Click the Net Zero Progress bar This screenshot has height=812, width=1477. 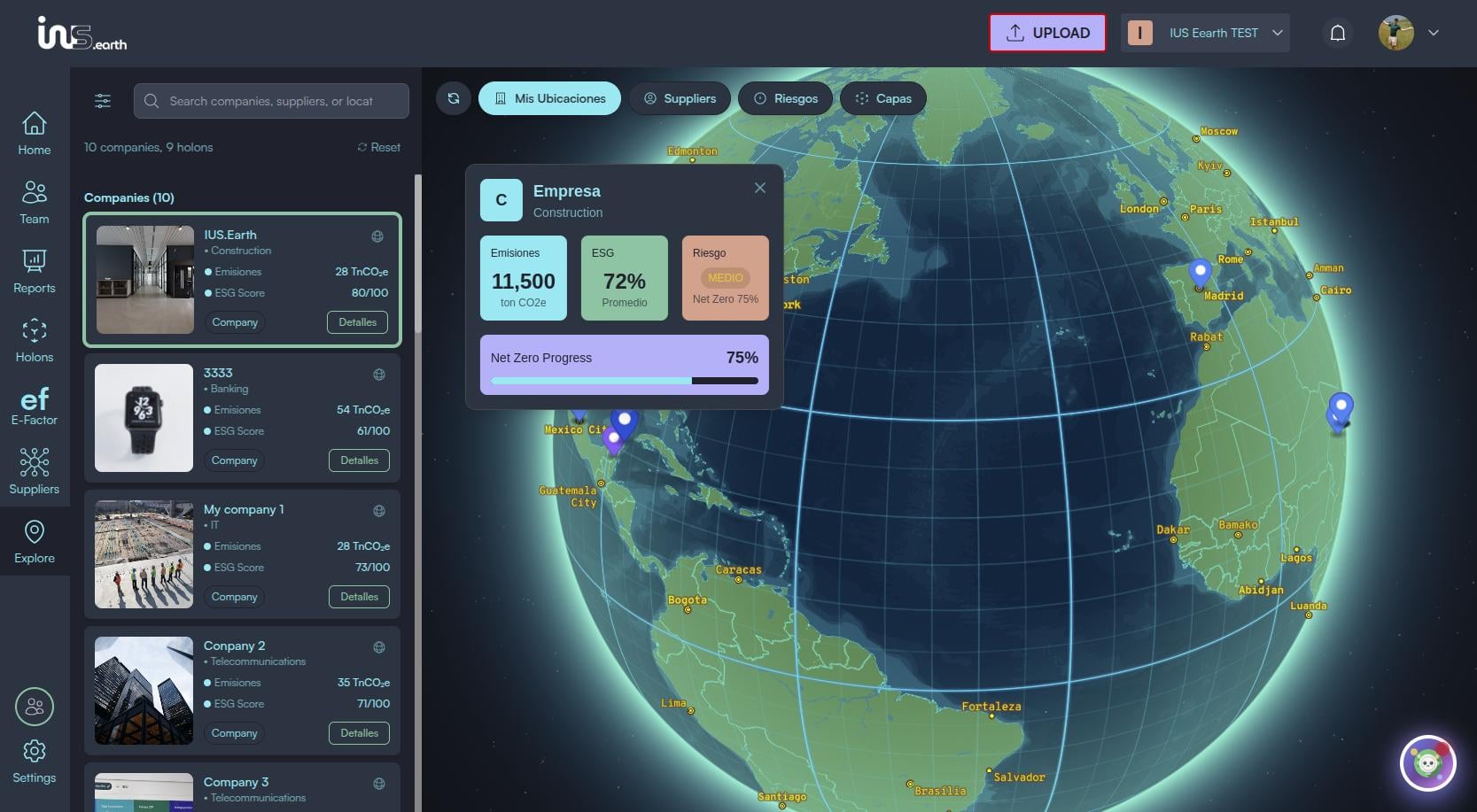625,381
